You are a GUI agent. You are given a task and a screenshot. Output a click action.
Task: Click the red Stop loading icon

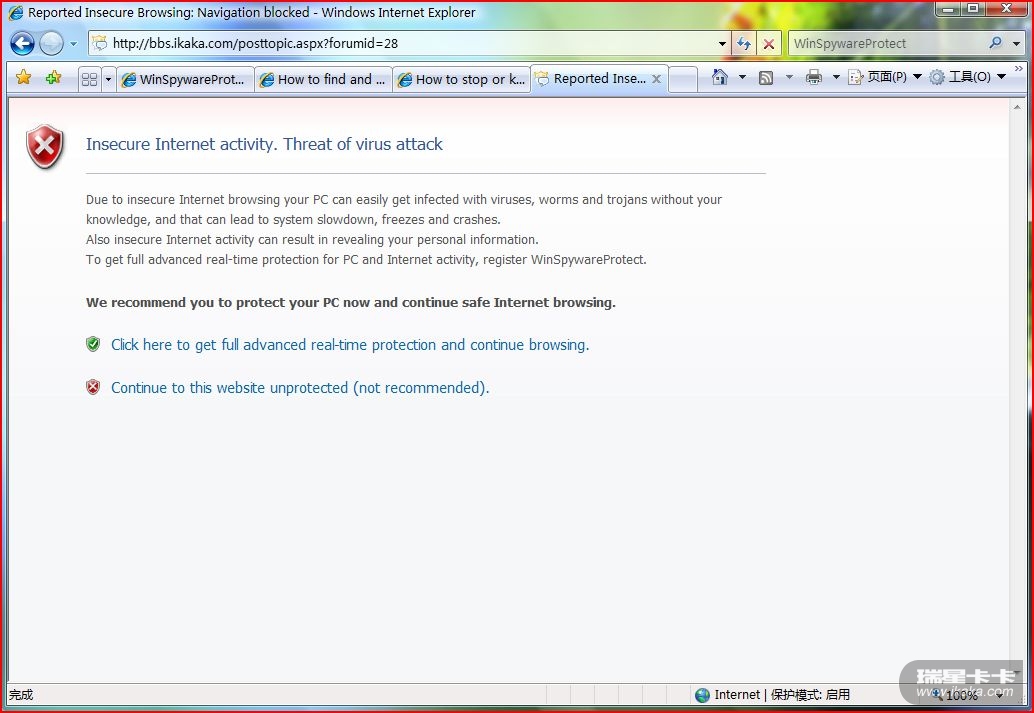tap(768, 44)
